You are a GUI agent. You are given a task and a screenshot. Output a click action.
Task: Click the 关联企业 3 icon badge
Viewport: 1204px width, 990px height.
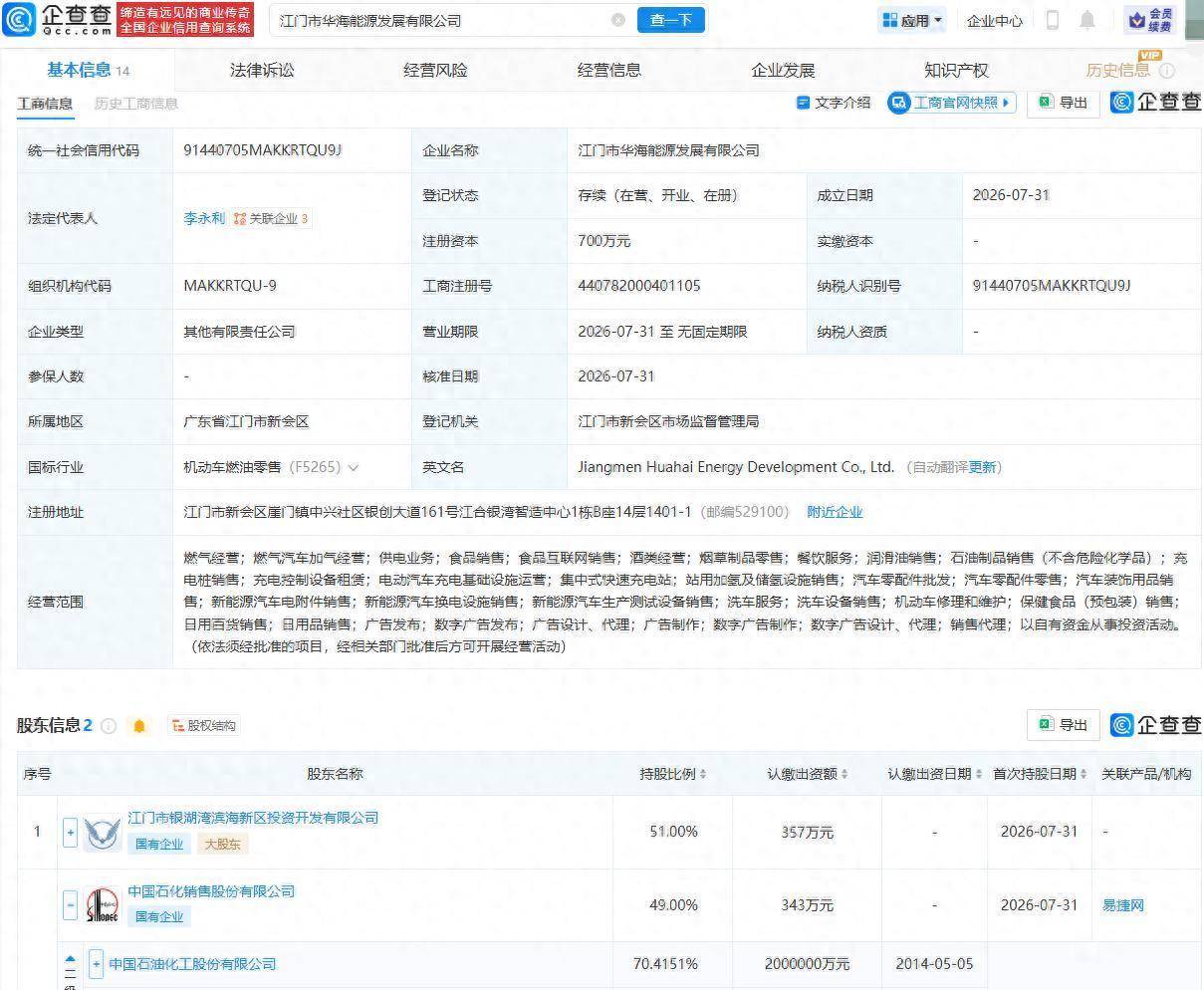(271, 218)
